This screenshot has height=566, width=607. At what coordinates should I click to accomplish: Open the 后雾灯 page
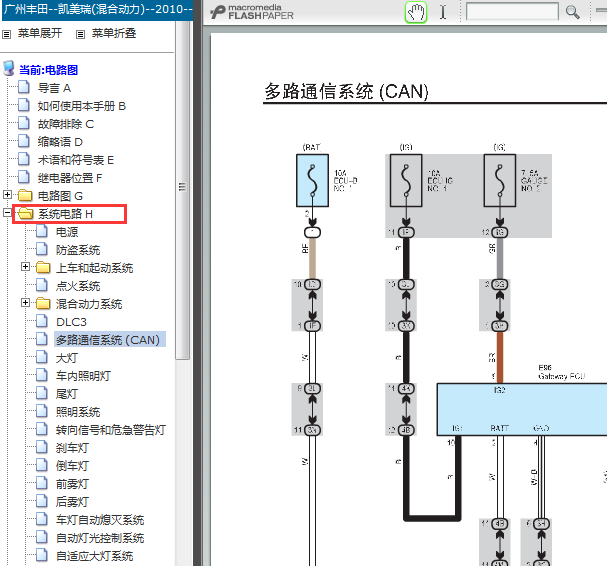[72, 502]
